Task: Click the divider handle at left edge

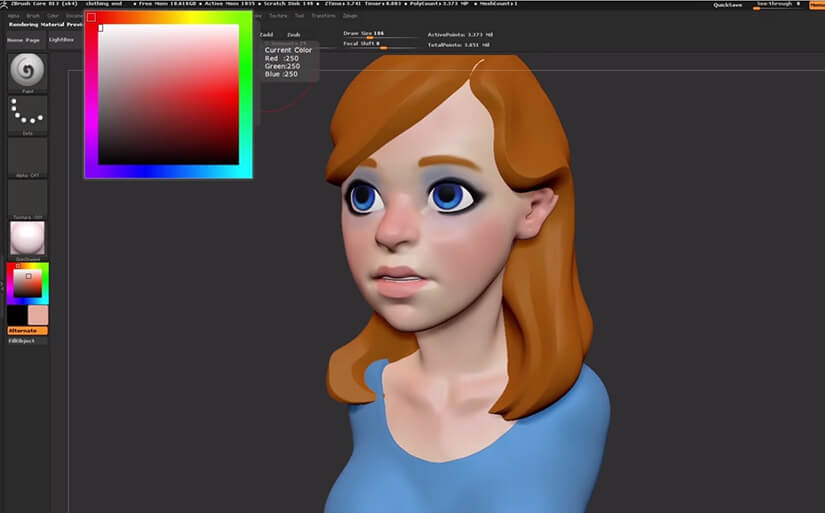Action: tap(2, 287)
